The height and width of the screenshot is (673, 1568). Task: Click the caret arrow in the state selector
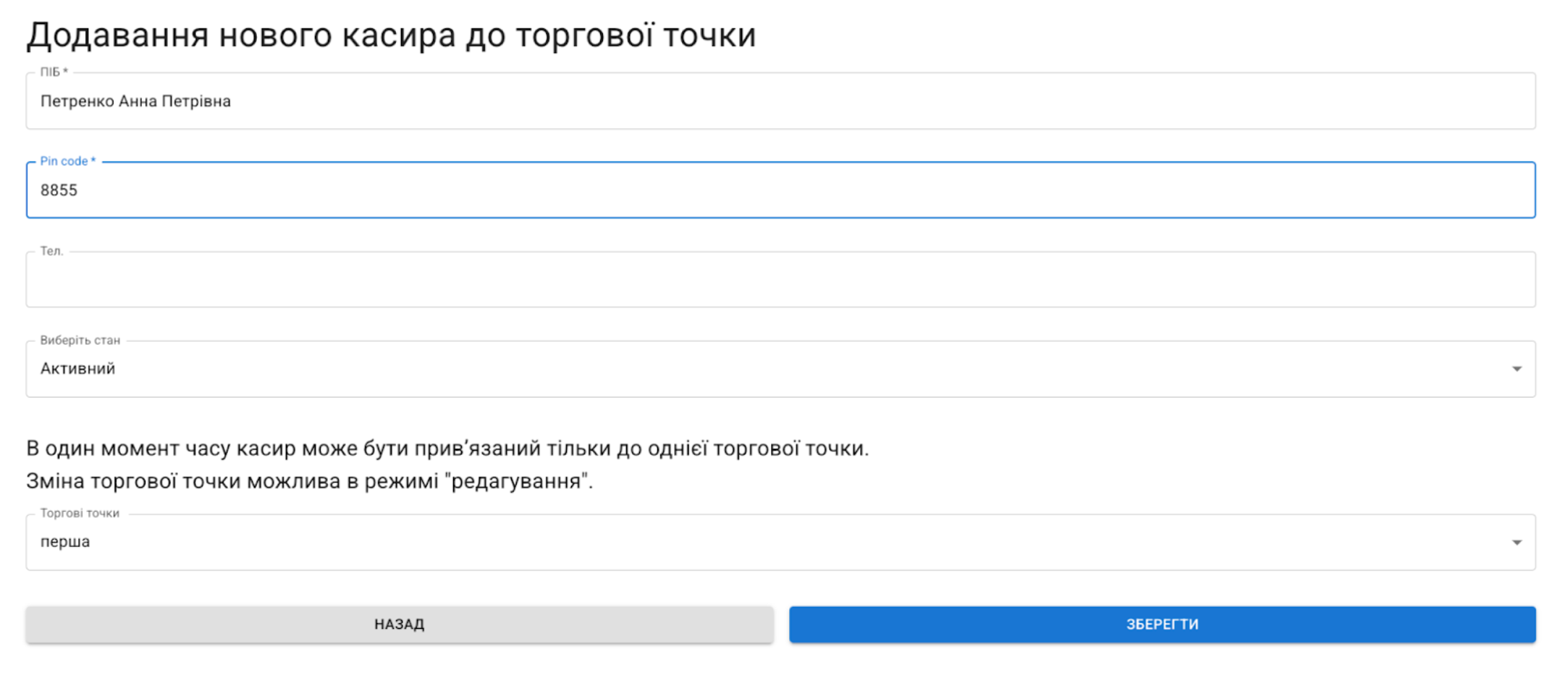pyautogui.click(x=1516, y=369)
